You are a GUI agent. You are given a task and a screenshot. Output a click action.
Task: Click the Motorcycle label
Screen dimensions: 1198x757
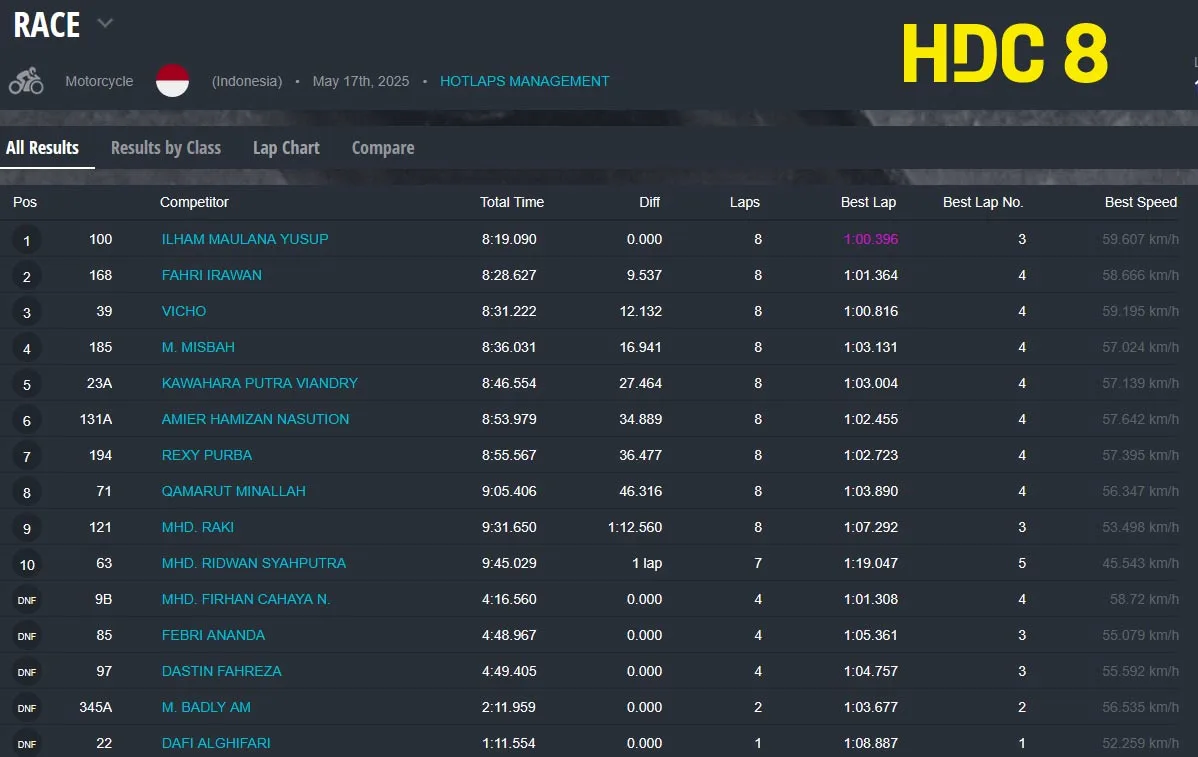(x=99, y=81)
